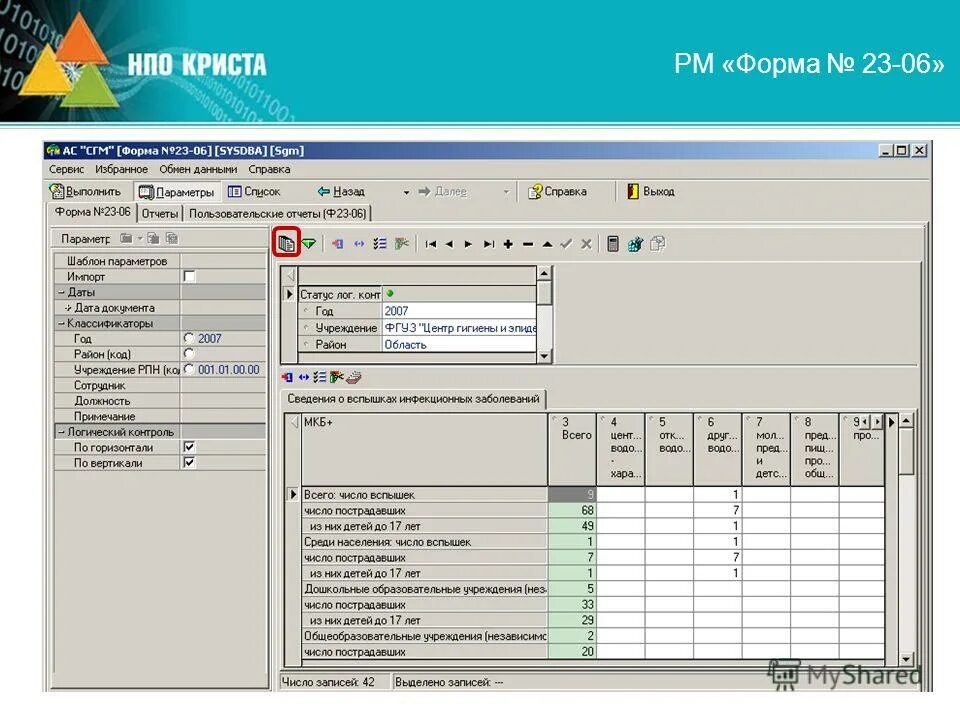Click the Параметры button
Viewport: 960px width, 720px height.
[177, 192]
